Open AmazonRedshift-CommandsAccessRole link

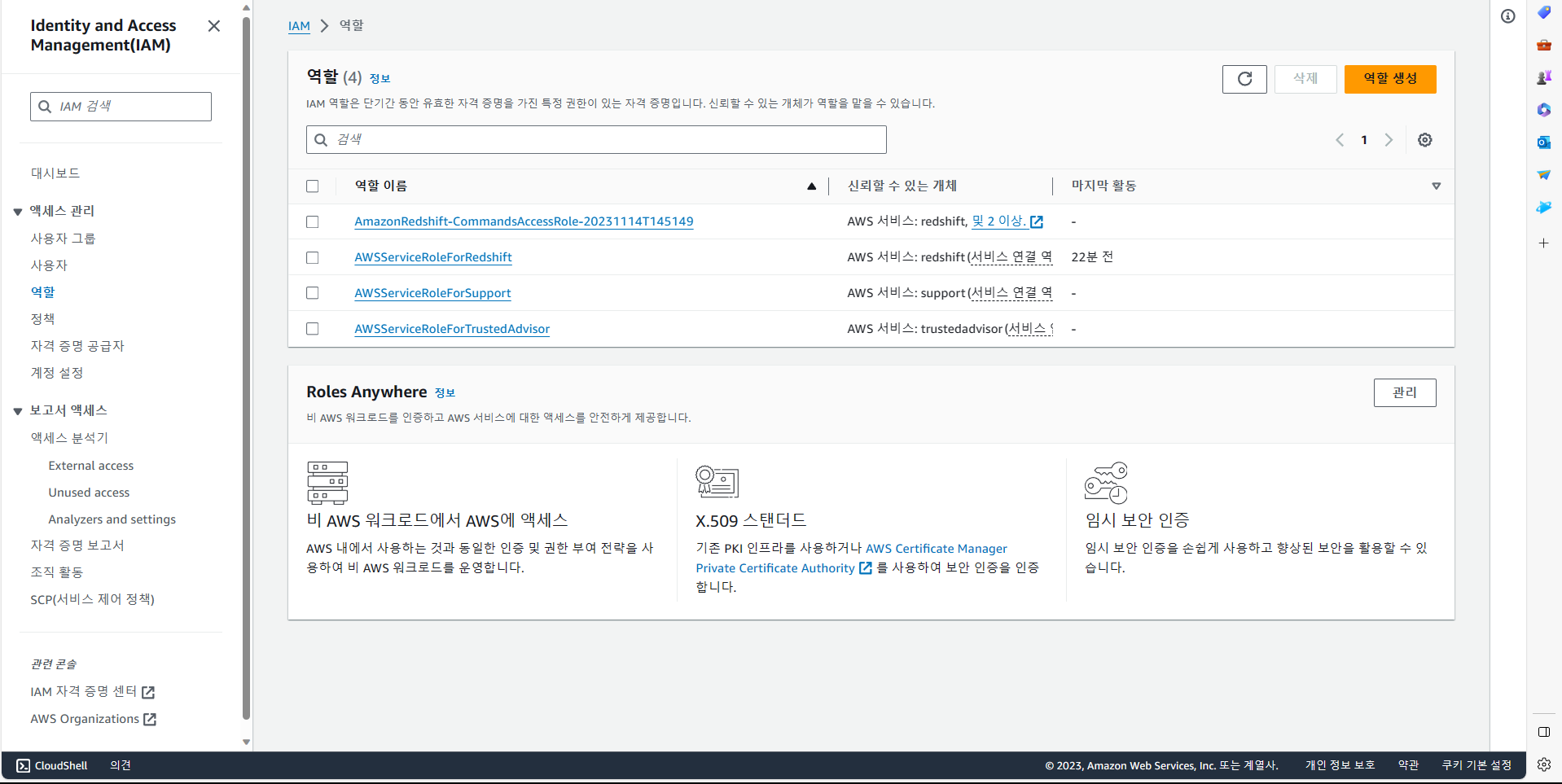524,221
